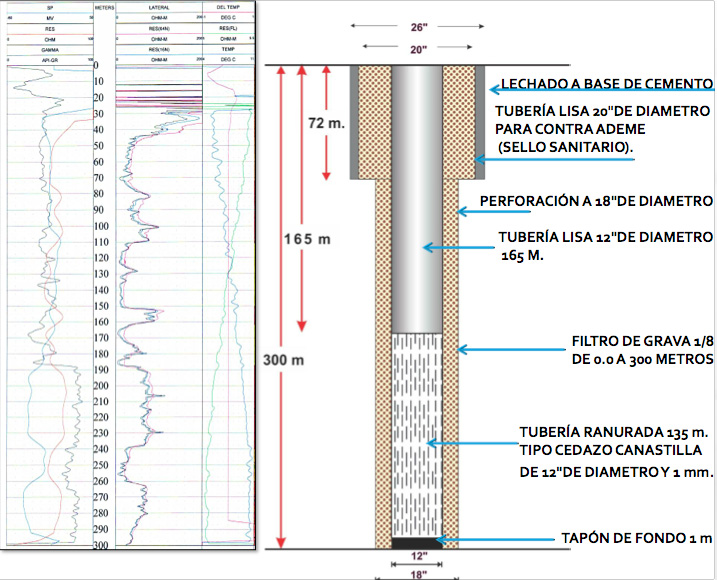This screenshot has height=580, width=717.
Task: Click the "LATERAL" header in the log
Action: click(159, 8)
